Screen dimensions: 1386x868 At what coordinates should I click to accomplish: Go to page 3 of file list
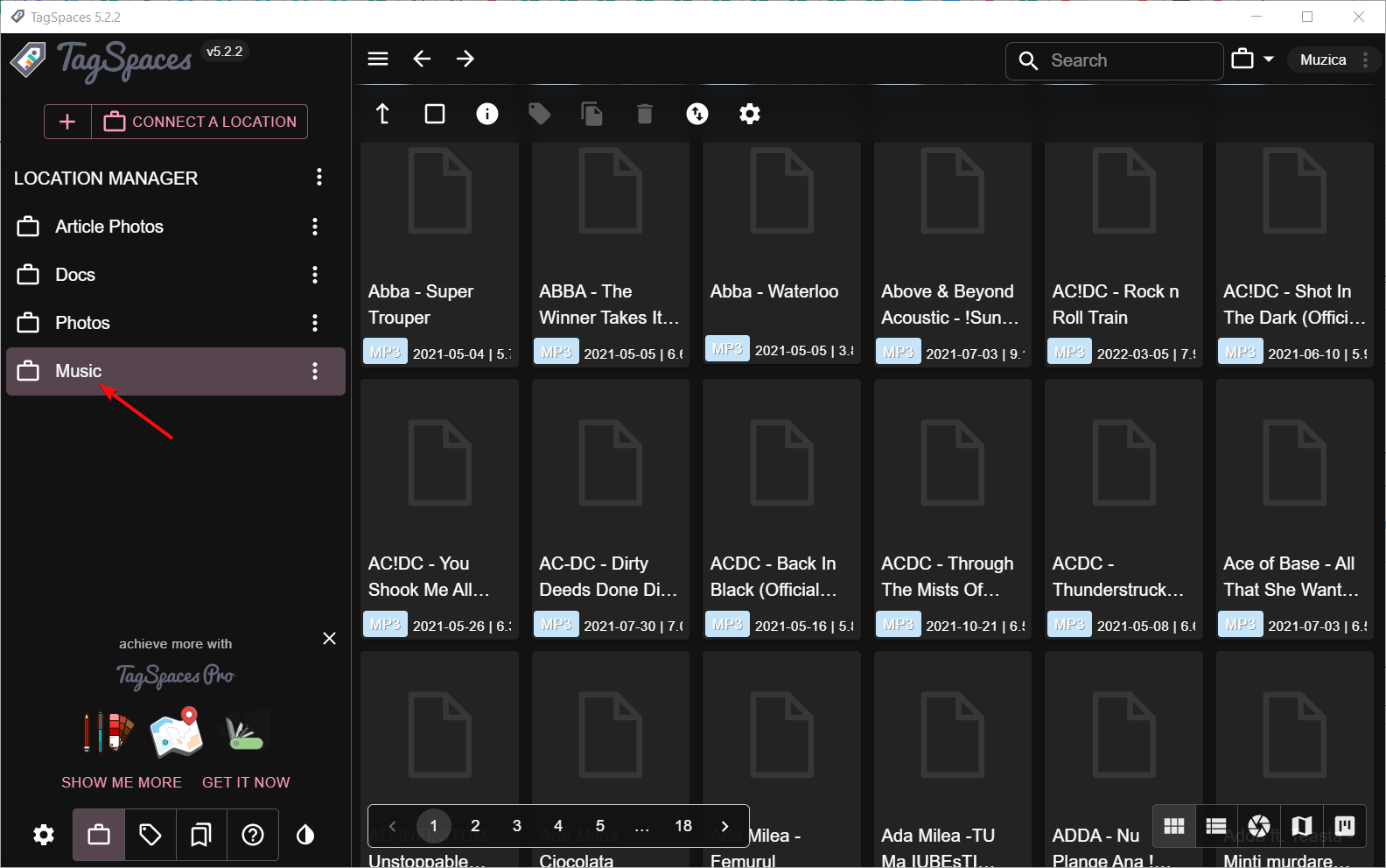(x=517, y=826)
